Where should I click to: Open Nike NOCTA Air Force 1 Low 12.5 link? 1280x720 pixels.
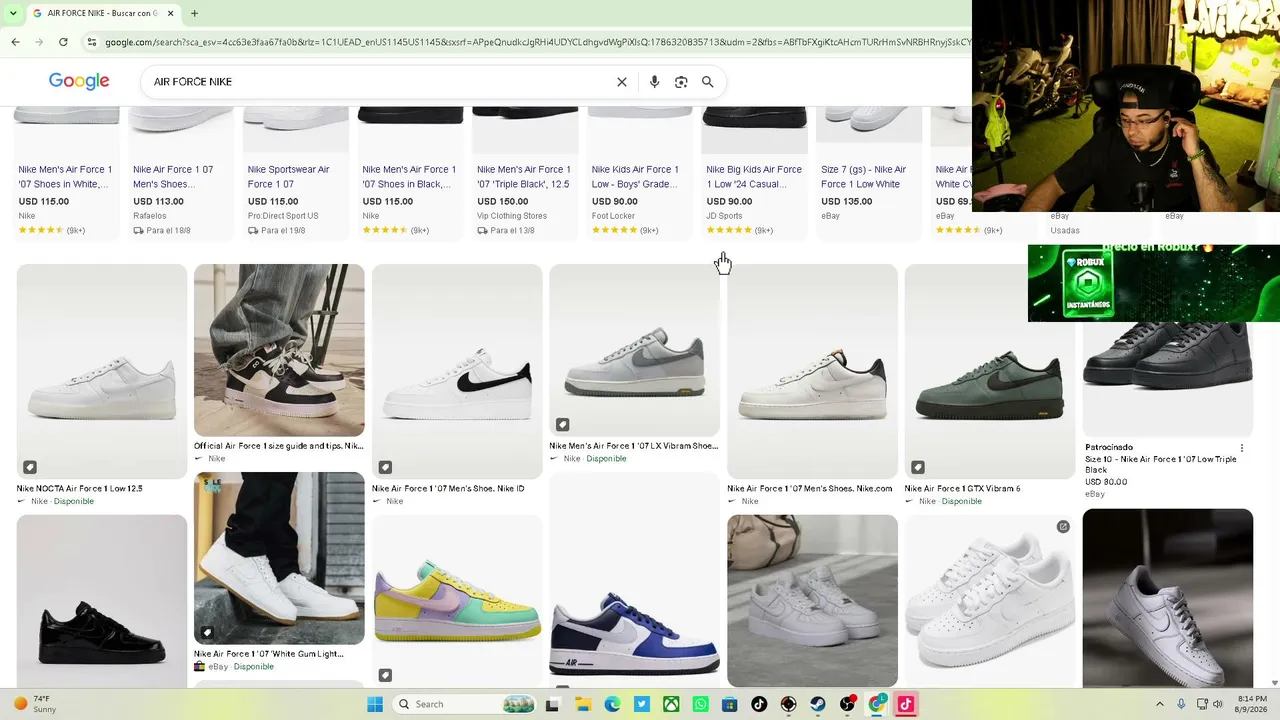pos(80,489)
